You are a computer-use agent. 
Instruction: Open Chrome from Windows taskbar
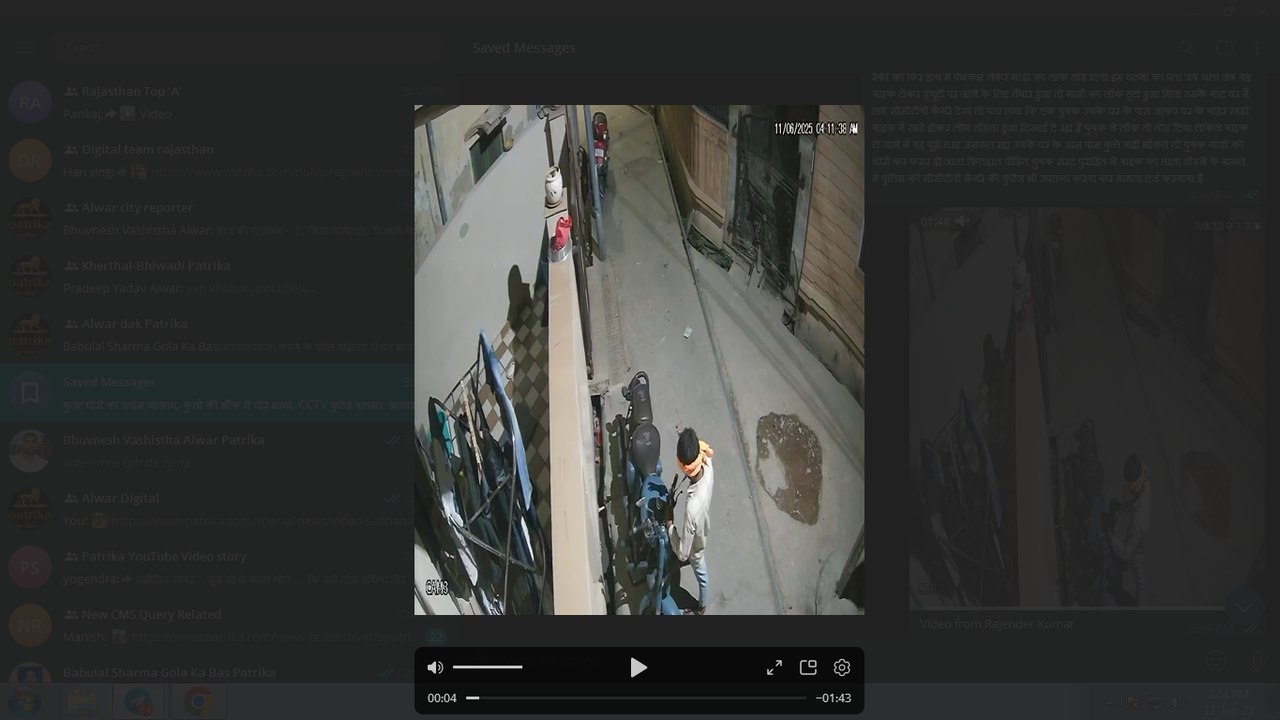click(x=198, y=703)
